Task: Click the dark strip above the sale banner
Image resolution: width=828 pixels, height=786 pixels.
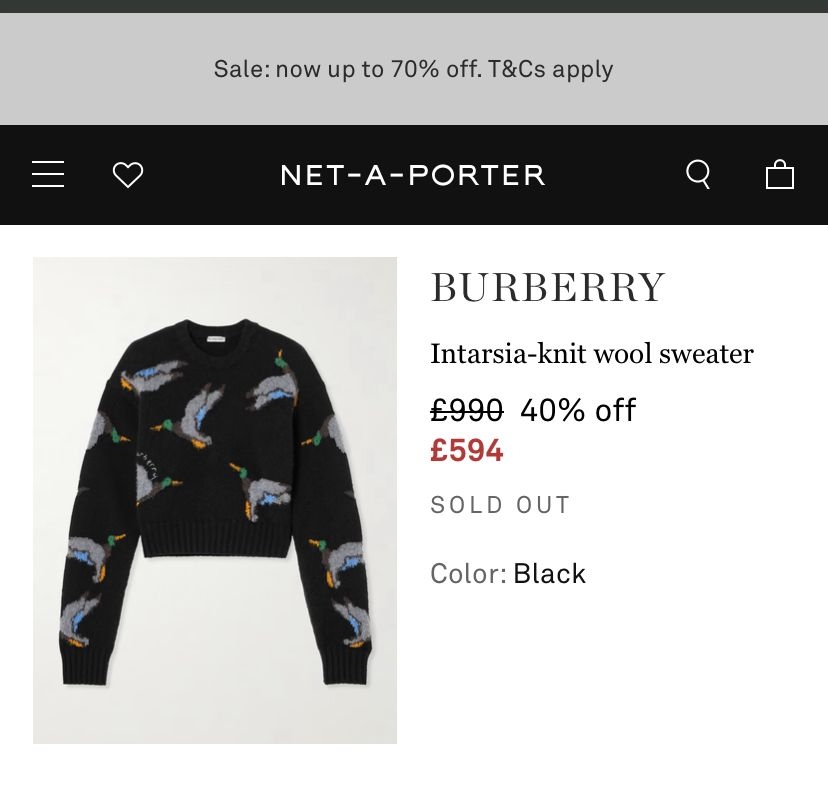Action: point(413,6)
